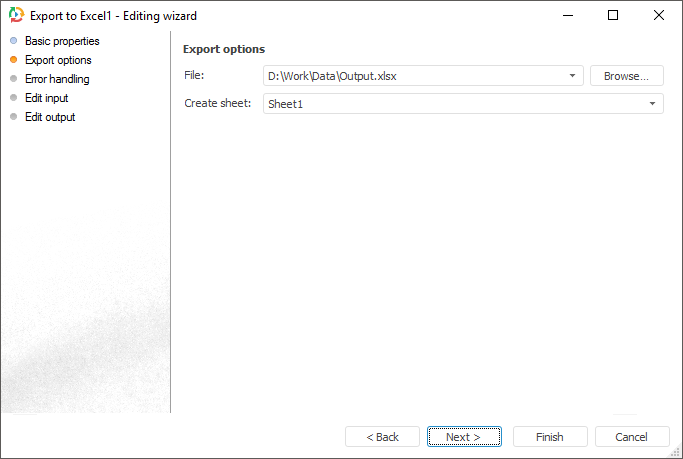
Task: Click the Sheet1 sheet name field
Action: pos(450,104)
